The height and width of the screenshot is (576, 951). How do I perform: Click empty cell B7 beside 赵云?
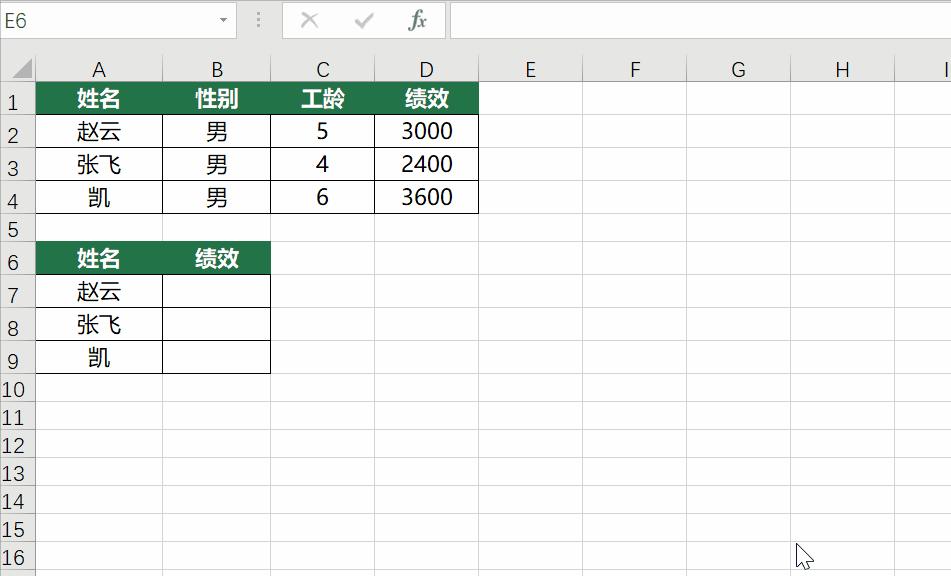[217, 291]
